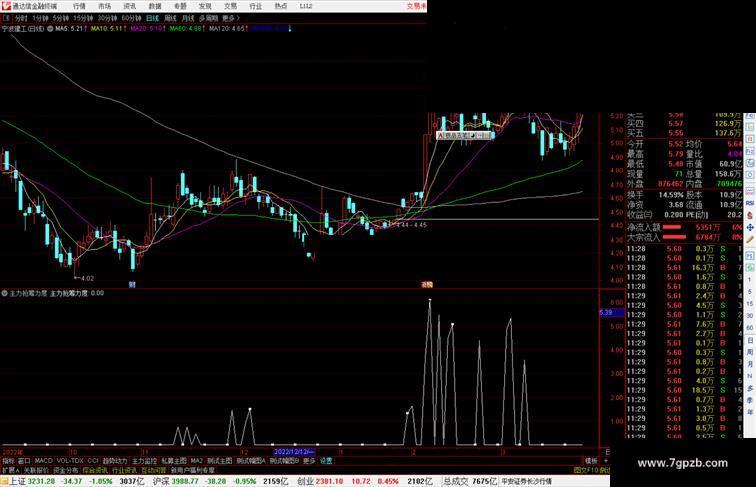
Task: Select the MA2 indicator tab
Action: (x=197, y=461)
